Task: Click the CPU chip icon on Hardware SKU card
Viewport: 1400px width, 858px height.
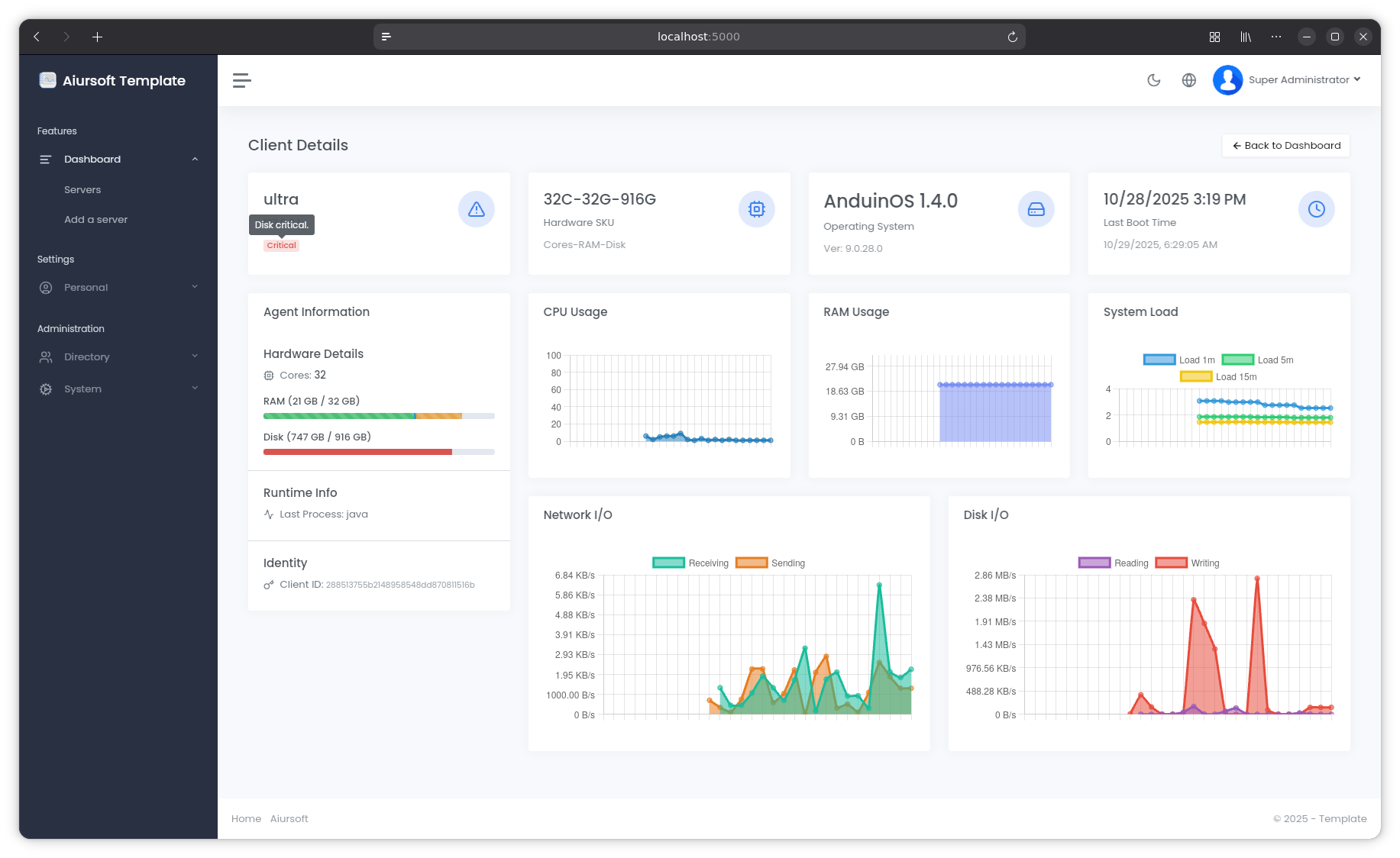Action: [756, 208]
